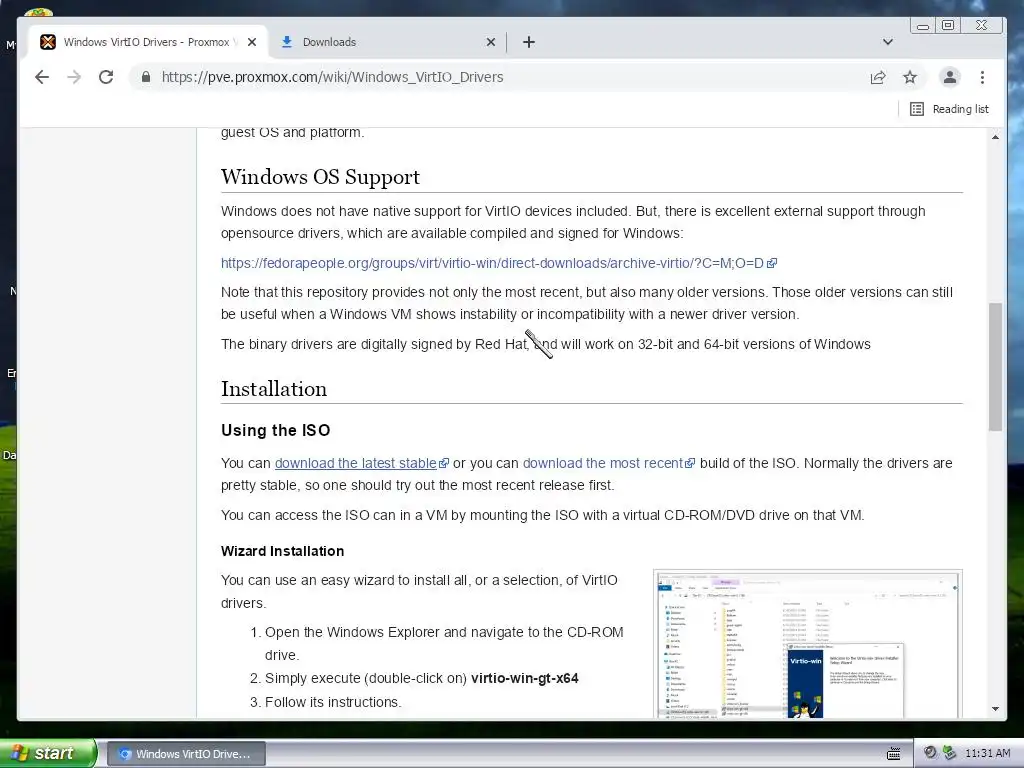
Task: Click the 'Windows OS Support' heading
Action: 320,177
